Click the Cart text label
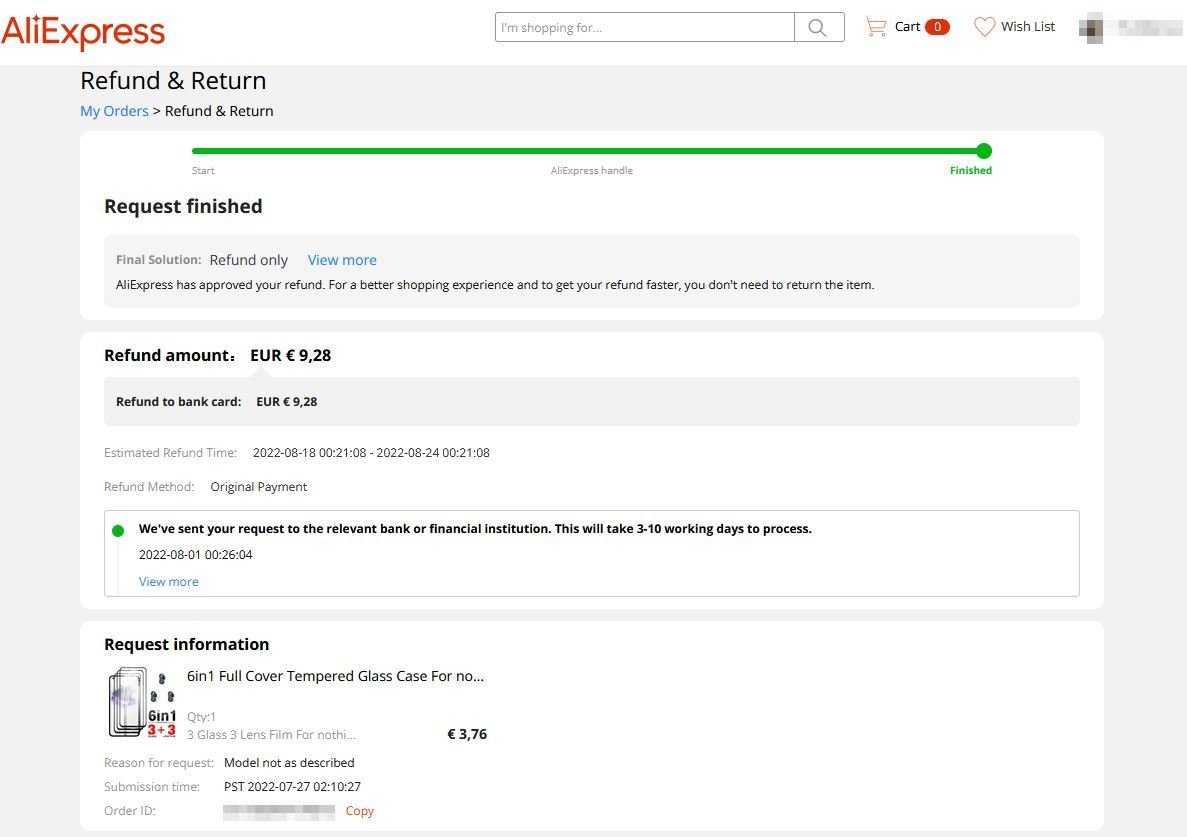This screenshot has height=837, width=1187. tap(907, 27)
